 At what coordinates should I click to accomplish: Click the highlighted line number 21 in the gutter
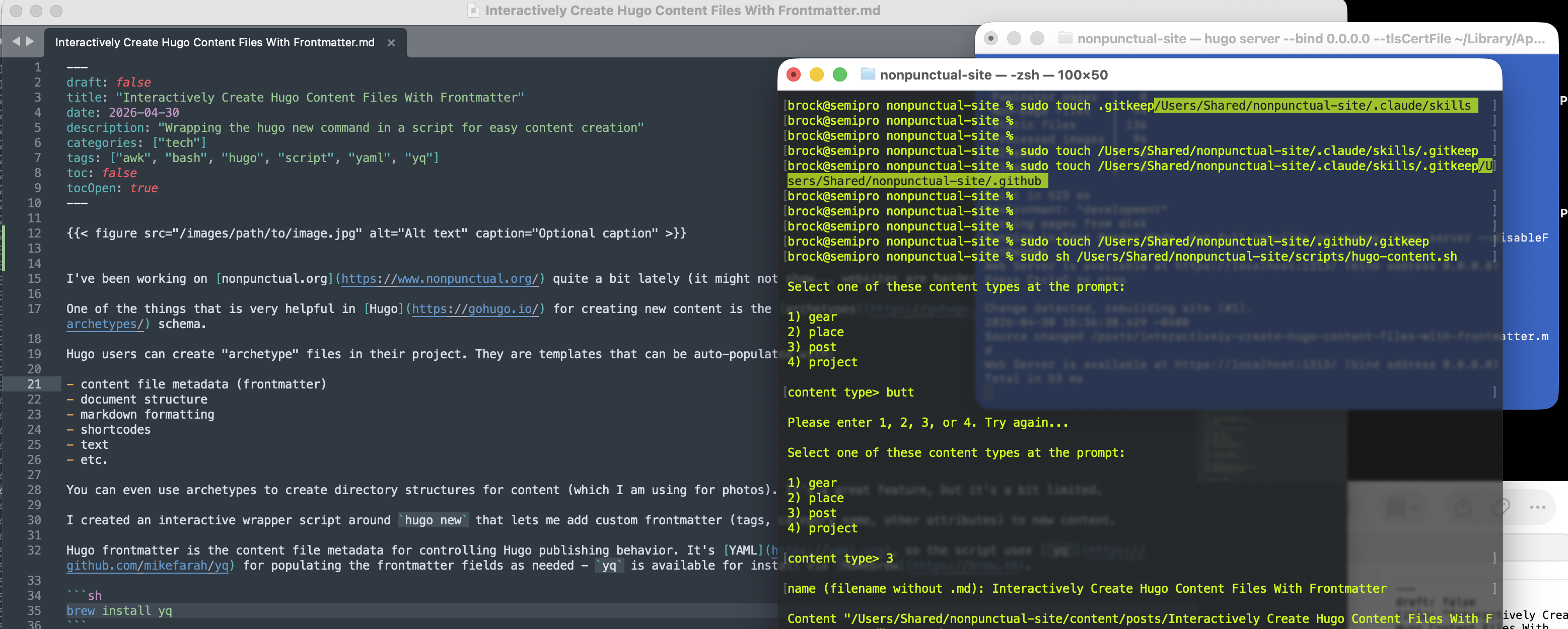(x=34, y=384)
